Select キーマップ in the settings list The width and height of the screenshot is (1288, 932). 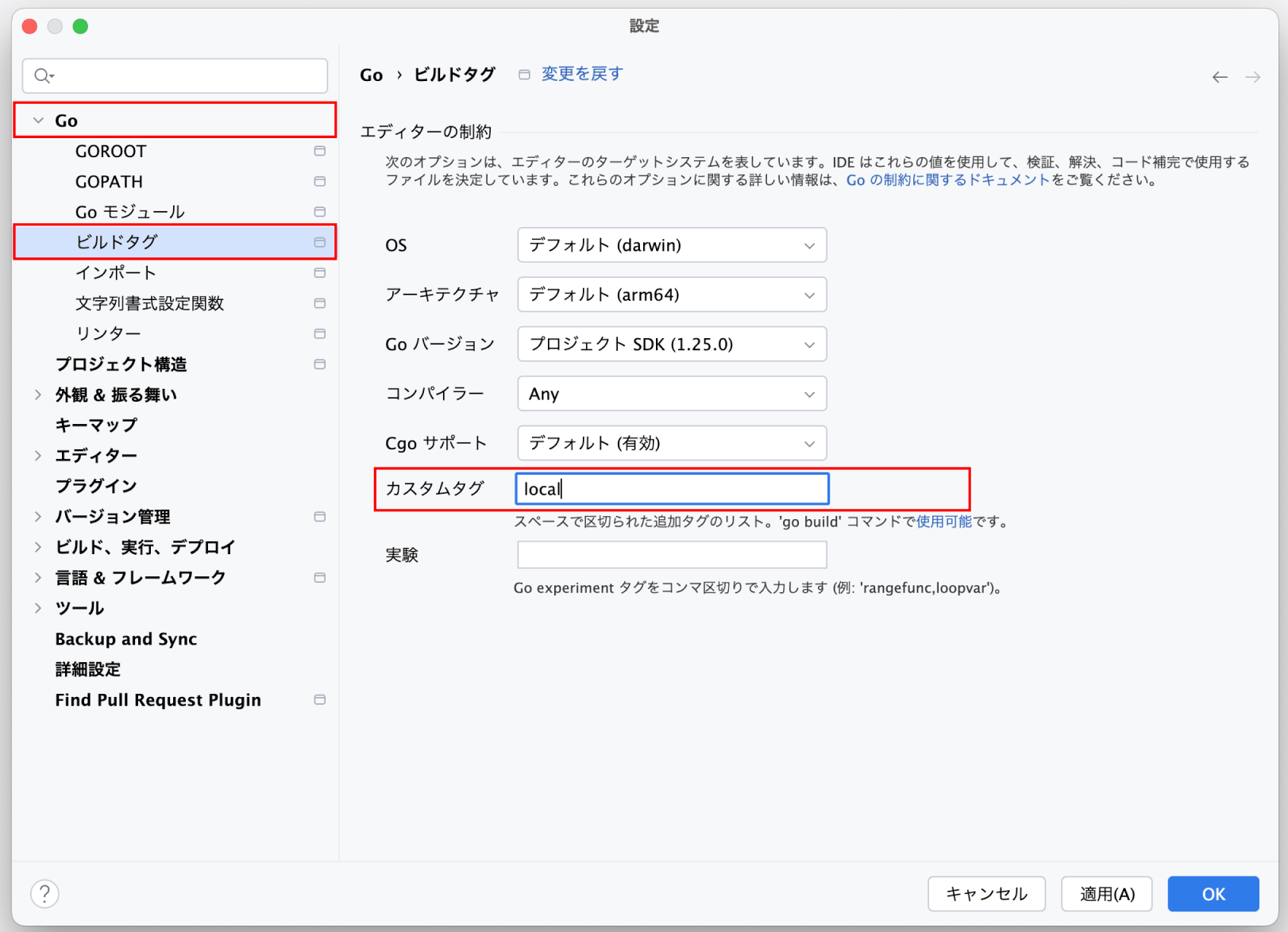pyautogui.click(x=96, y=426)
